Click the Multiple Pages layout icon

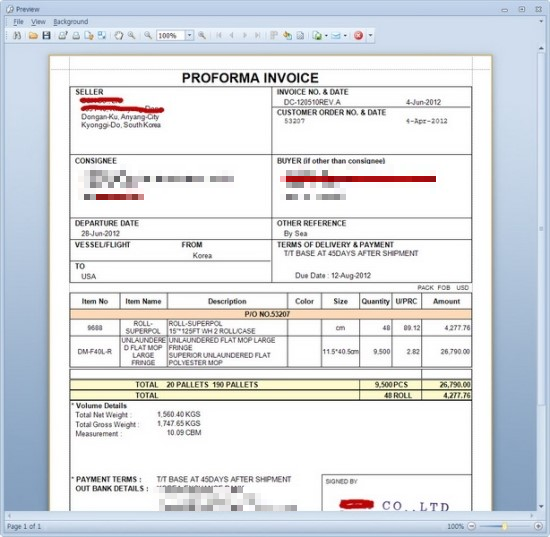tap(274, 35)
